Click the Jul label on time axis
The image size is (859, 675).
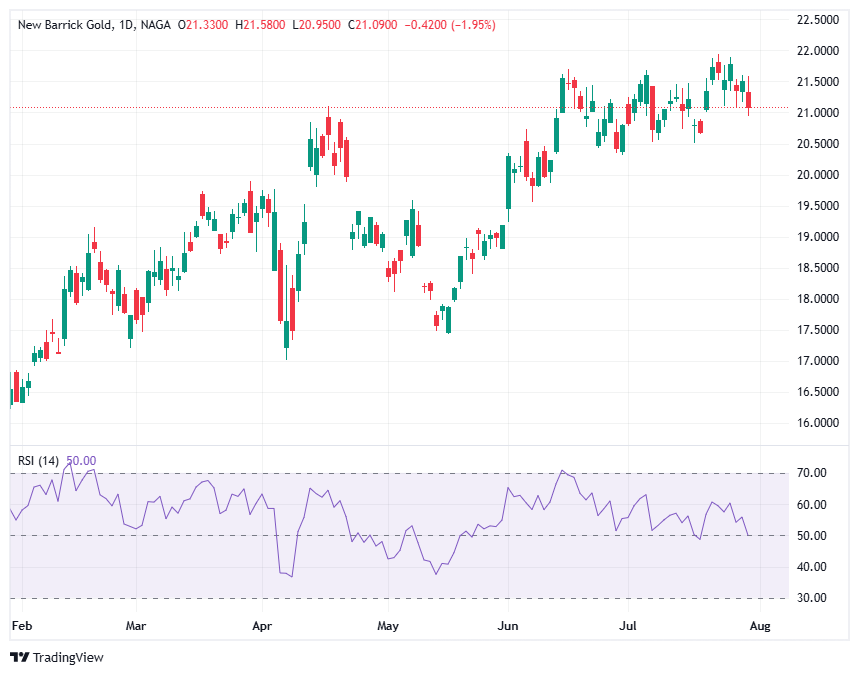(628, 626)
